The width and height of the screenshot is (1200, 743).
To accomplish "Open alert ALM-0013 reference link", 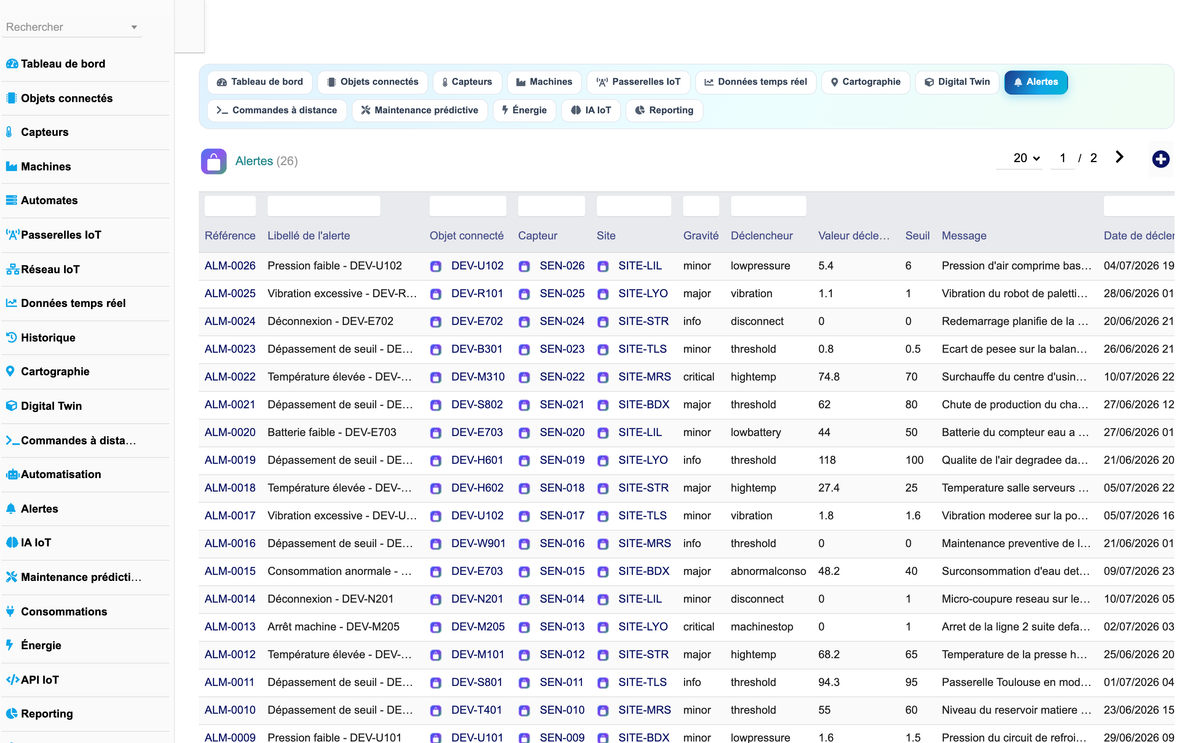I will (230, 627).
